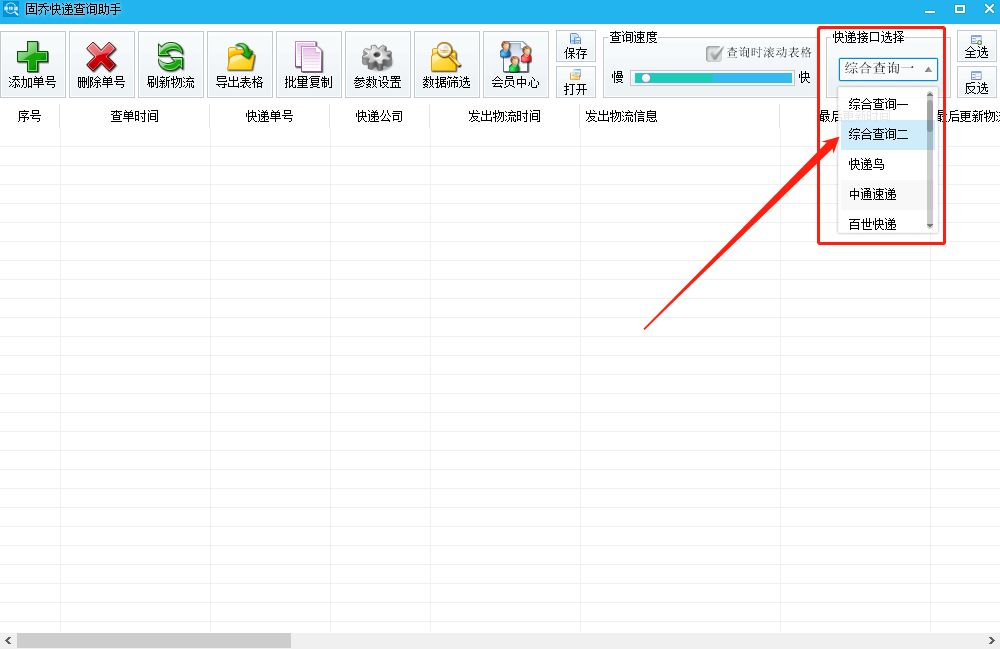Click the 删除单号 delete number icon
The height and width of the screenshot is (649, 1000).
[100, 62]
